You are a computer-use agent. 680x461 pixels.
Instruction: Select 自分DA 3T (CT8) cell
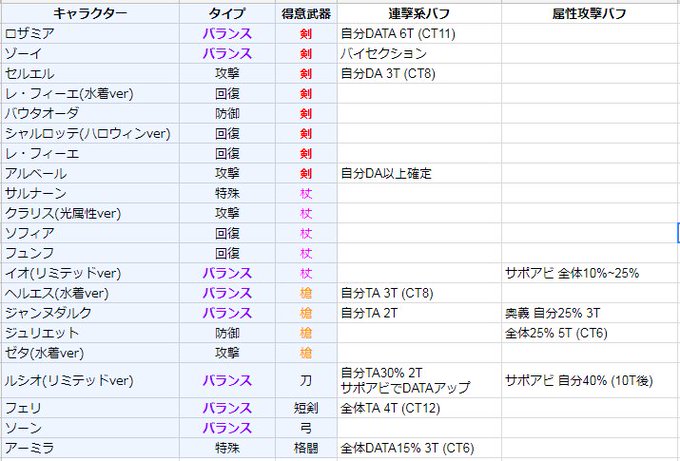pos(419,73)
